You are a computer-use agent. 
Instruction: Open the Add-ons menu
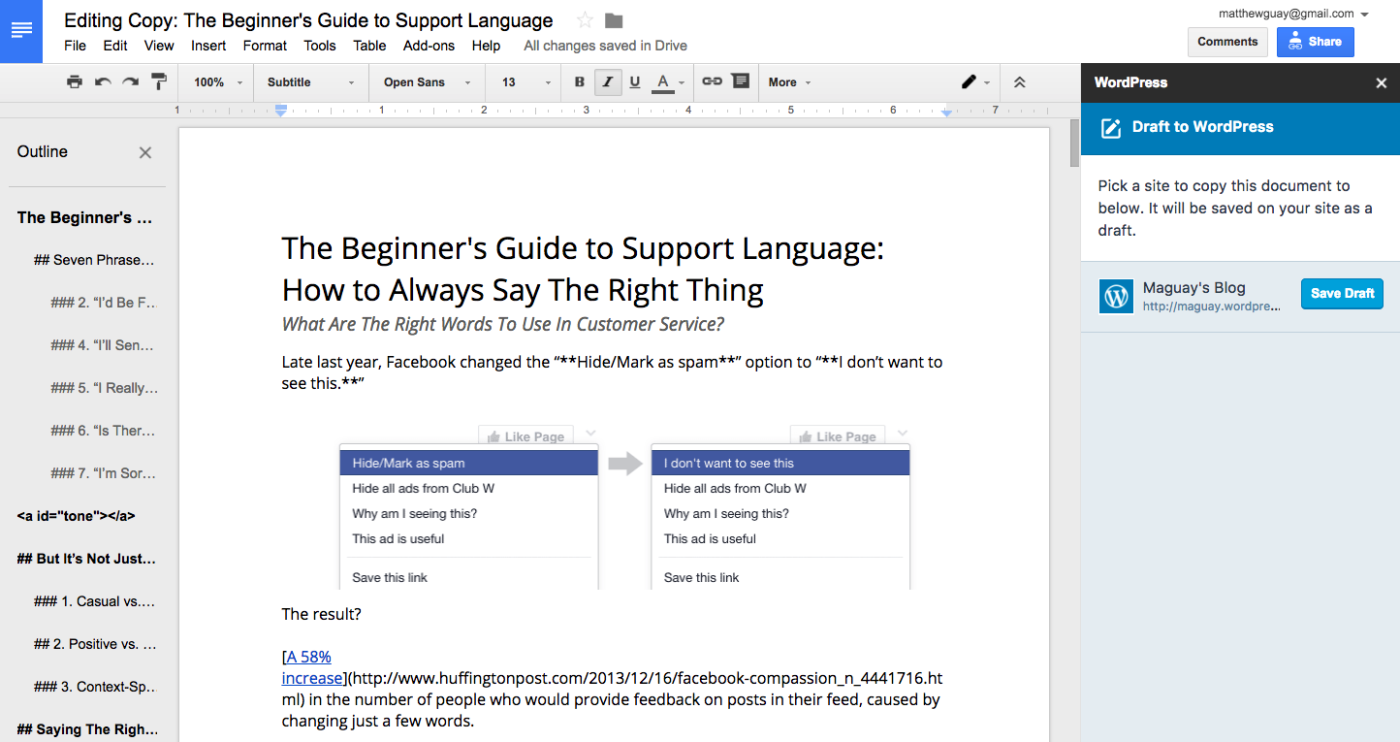[x=429, y=45]
